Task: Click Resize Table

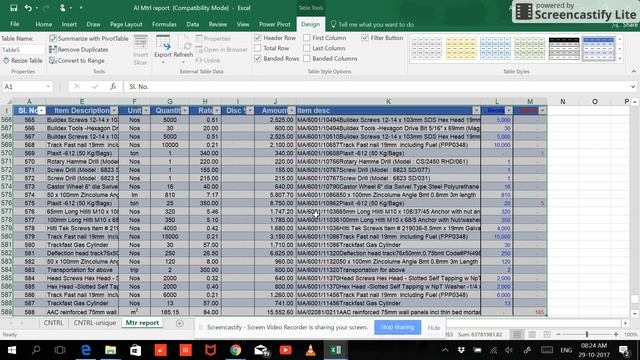Action: (x=23, y=60)
